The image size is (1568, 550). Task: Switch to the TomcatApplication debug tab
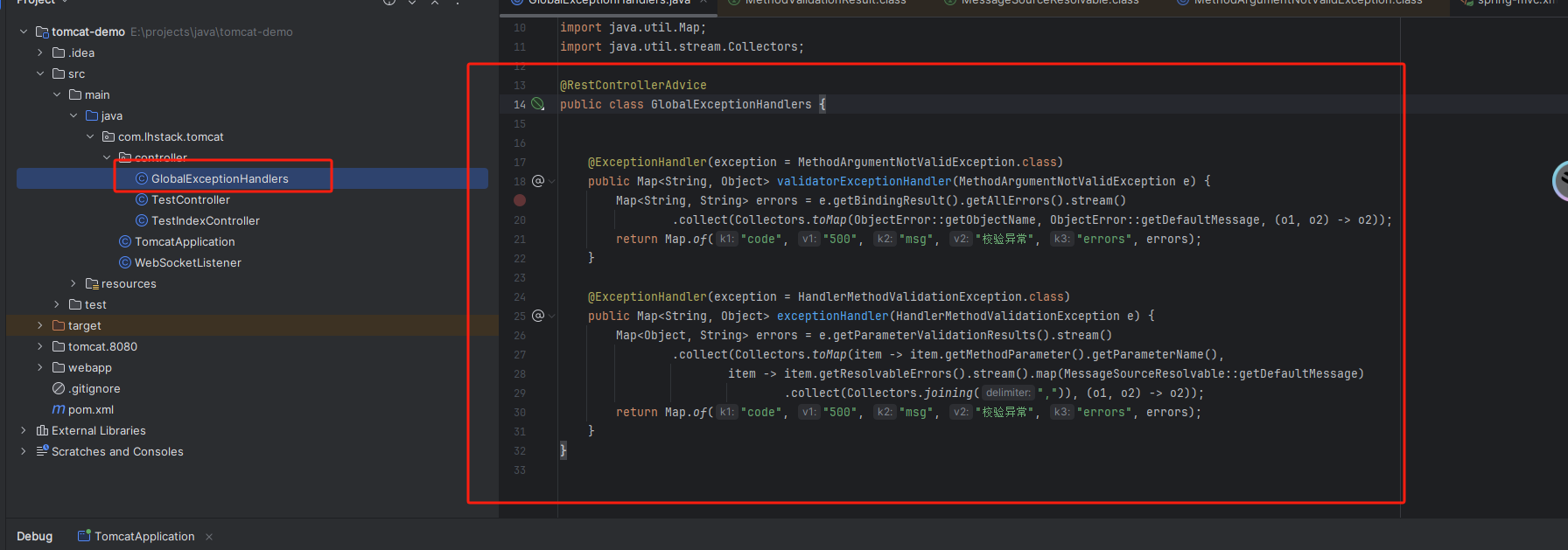tap(143, 536)
